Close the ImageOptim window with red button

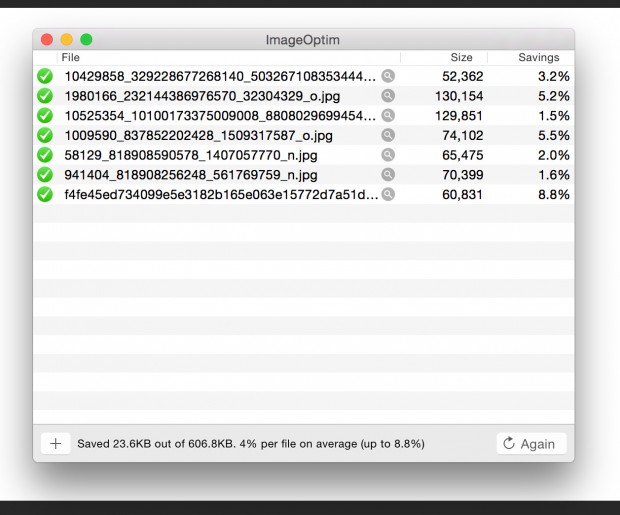click(47, 40)
